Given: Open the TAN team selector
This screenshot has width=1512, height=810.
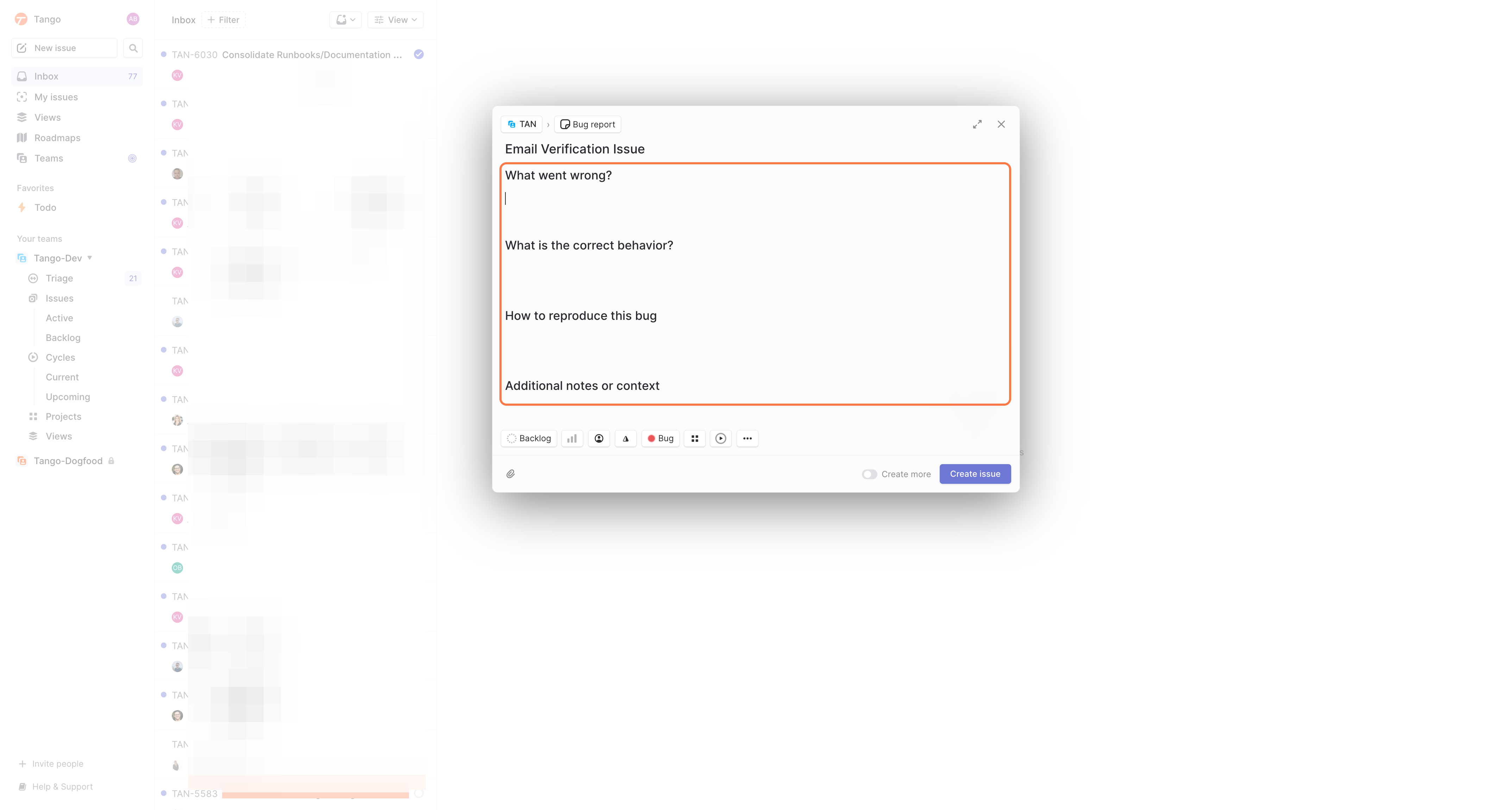Looking at the screenshot, I should point(522,125).
